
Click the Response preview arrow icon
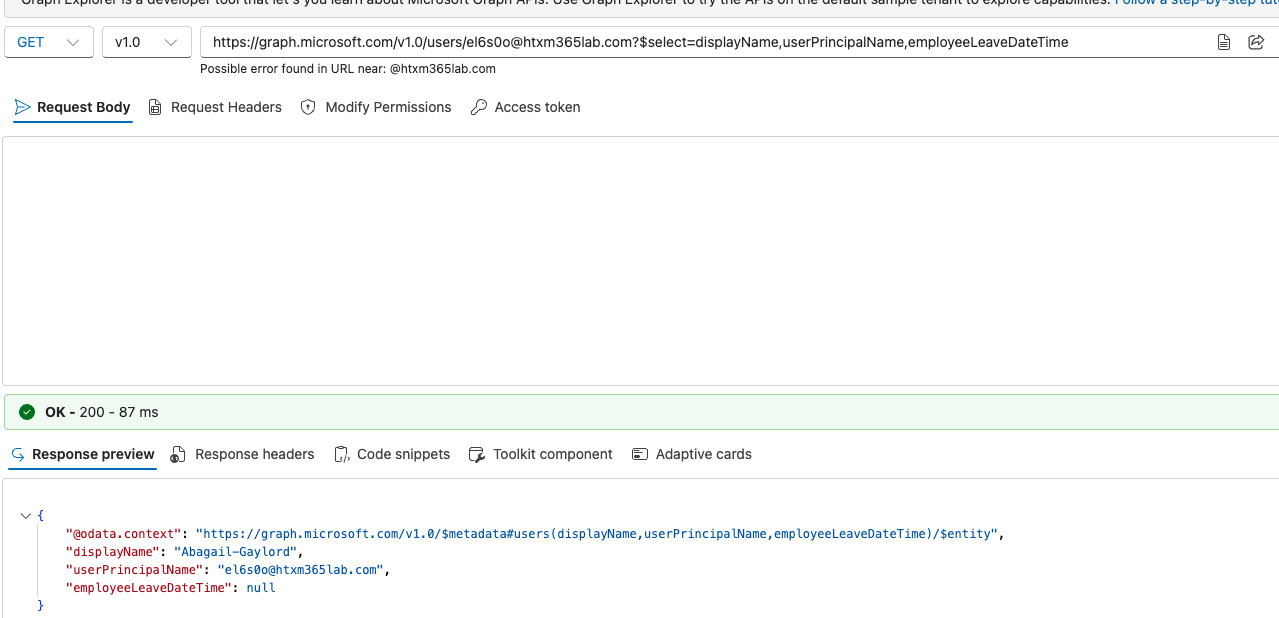[18, 454]
